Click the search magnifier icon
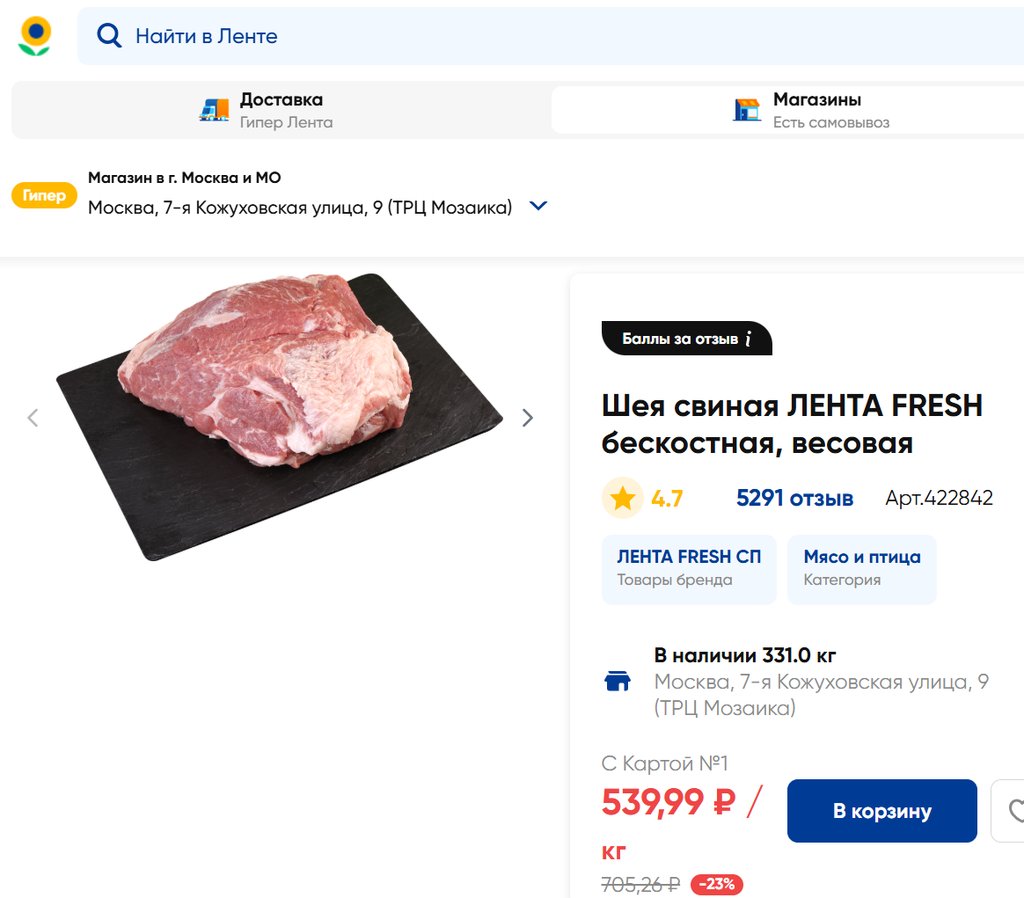 coord(109,36)
